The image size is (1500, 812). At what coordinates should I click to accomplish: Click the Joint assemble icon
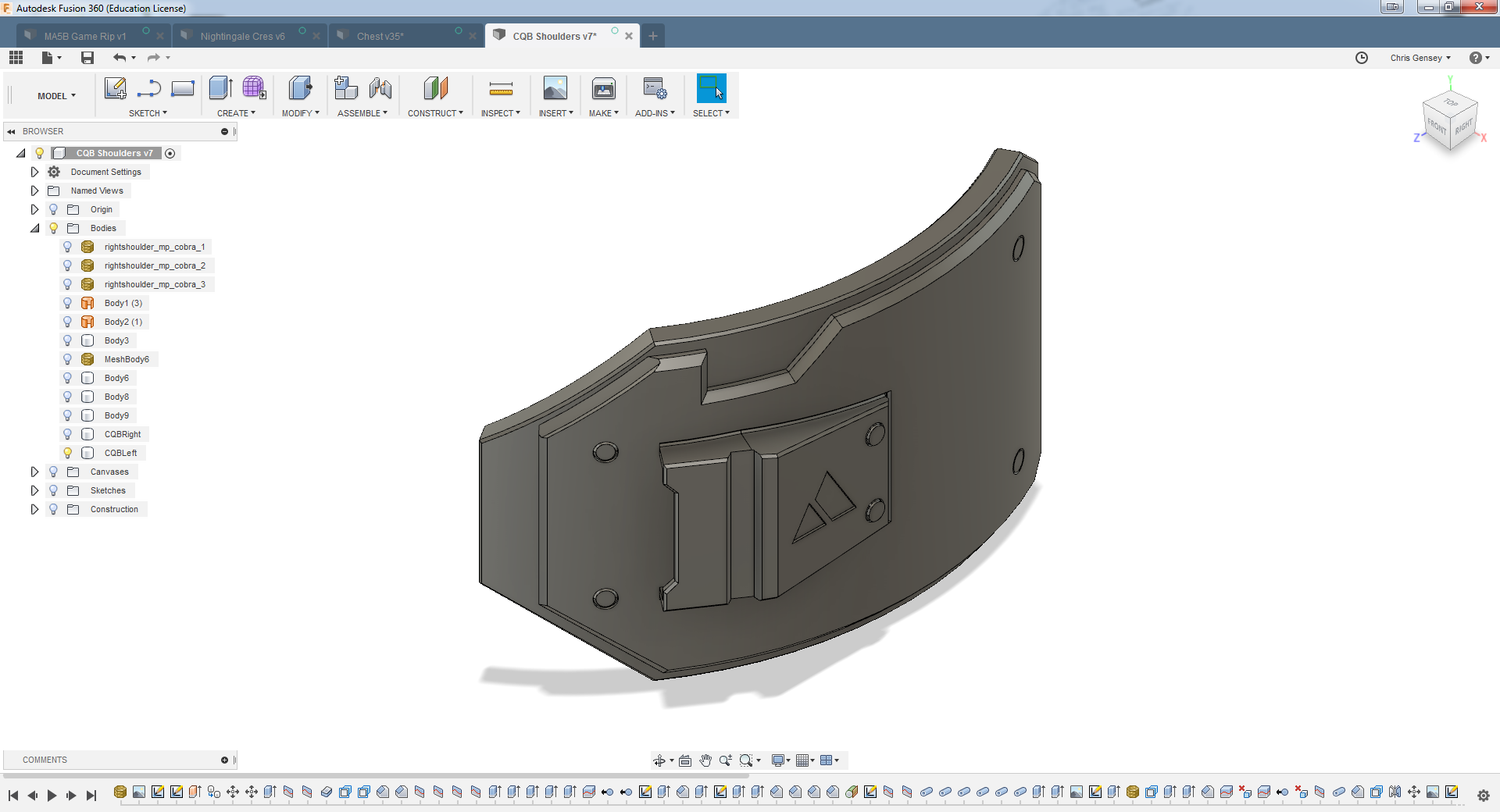tap(380, 88)
